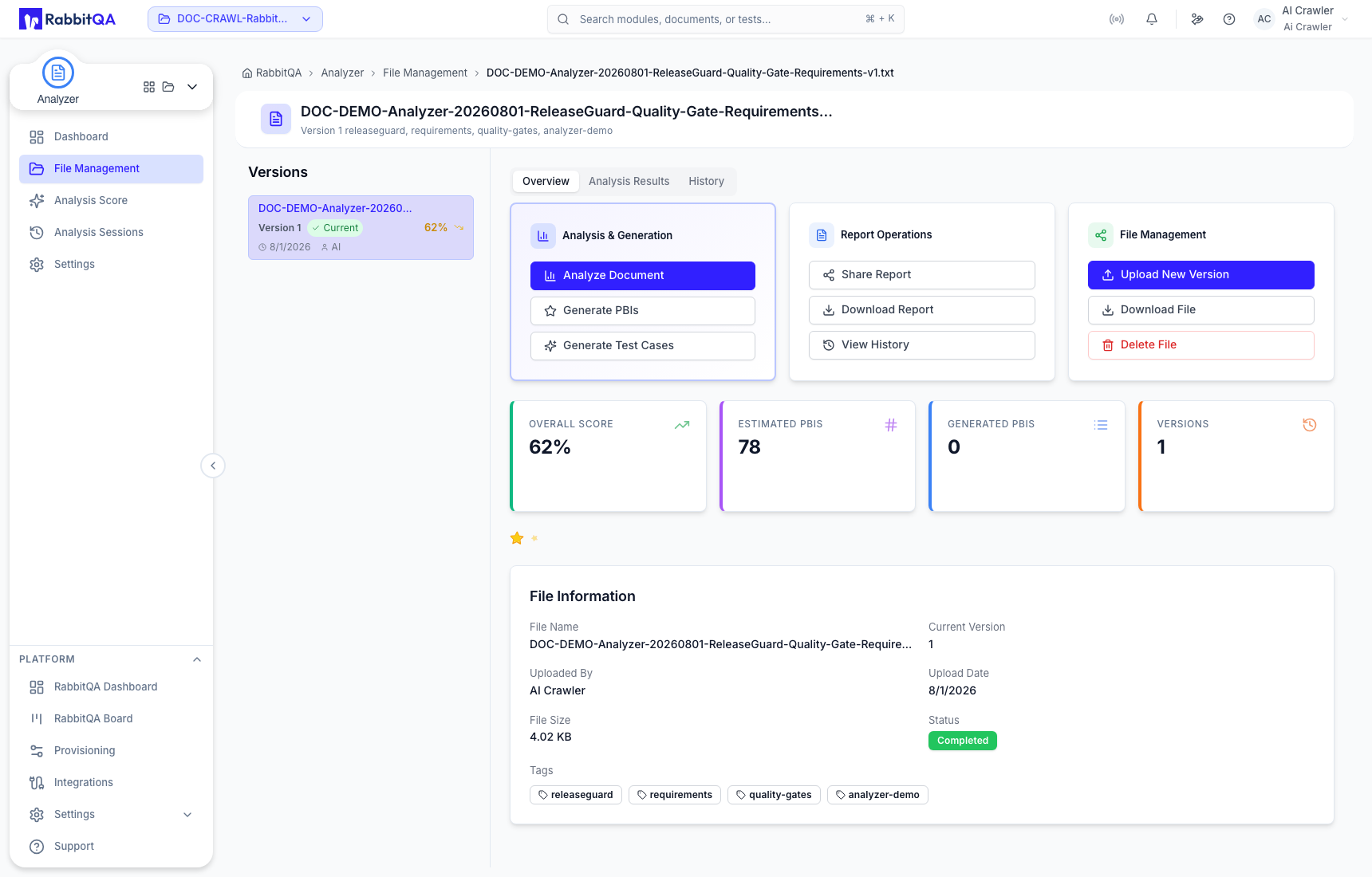Click the trend icon beside 62% in version card
This screenshot has width=1372, height=877.
click(x=459, y=227)
